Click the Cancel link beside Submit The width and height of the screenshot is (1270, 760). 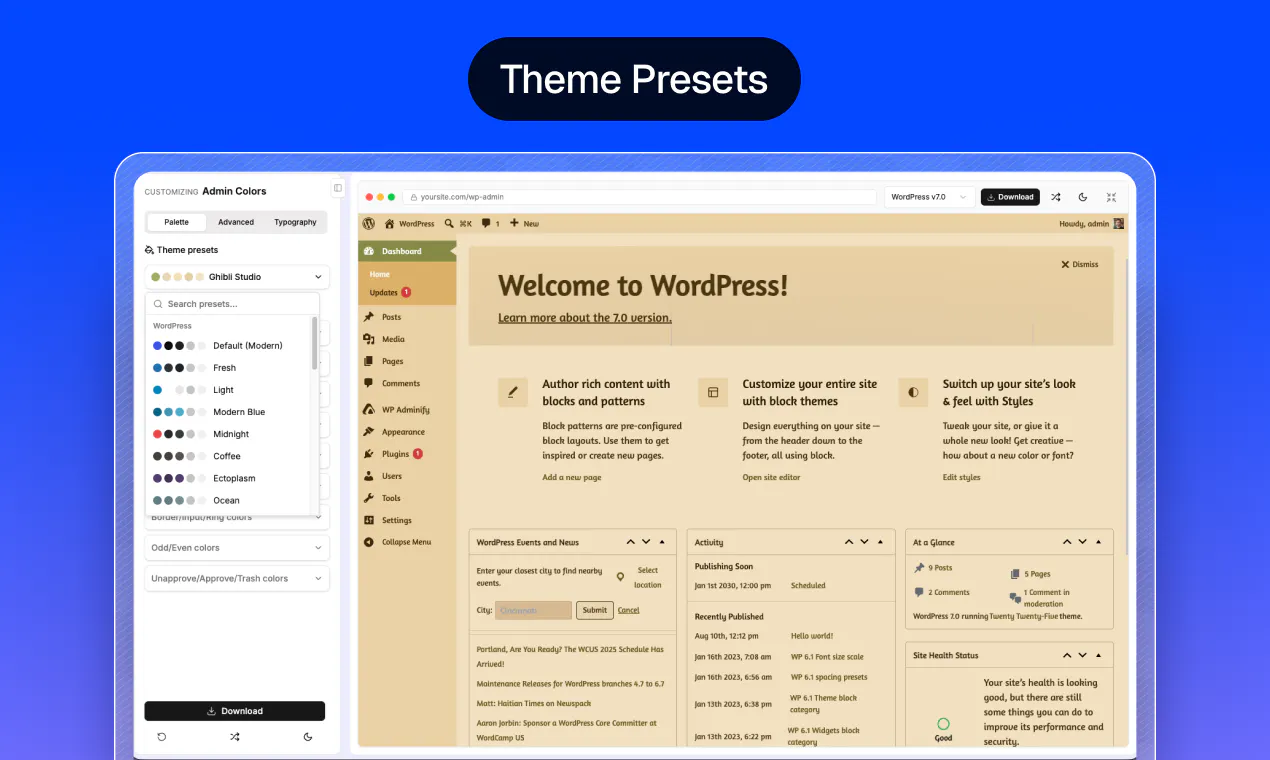pos(629,610)
